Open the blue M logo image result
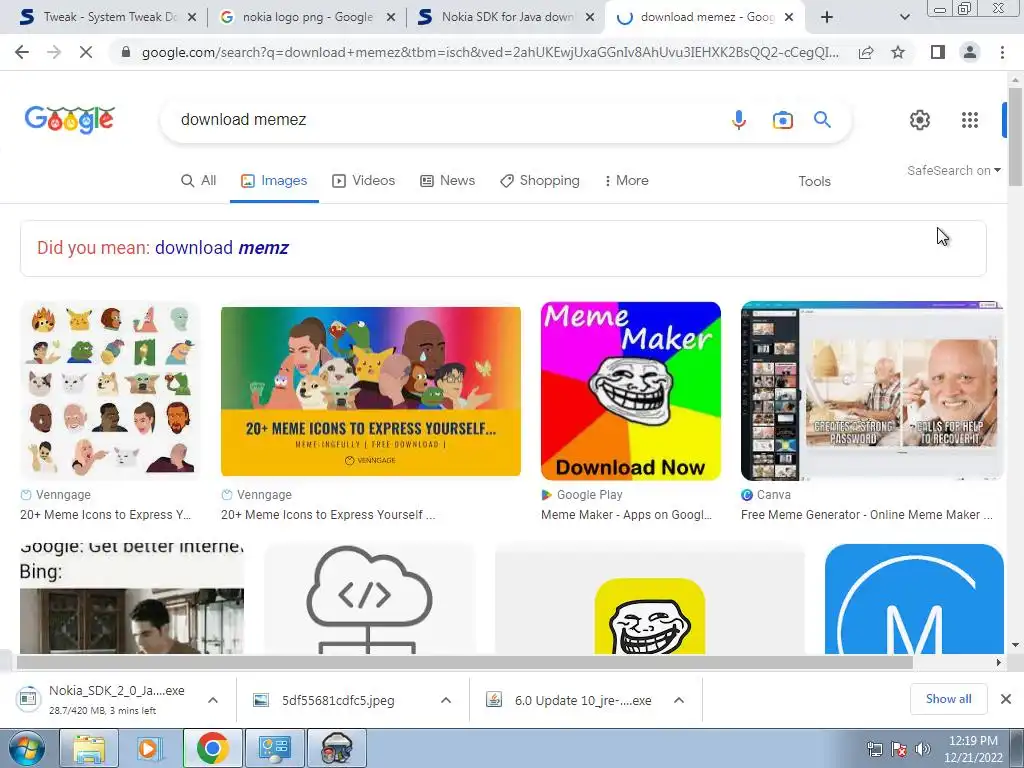Viewport: 1024px width, 768px height. click(914, 599)
